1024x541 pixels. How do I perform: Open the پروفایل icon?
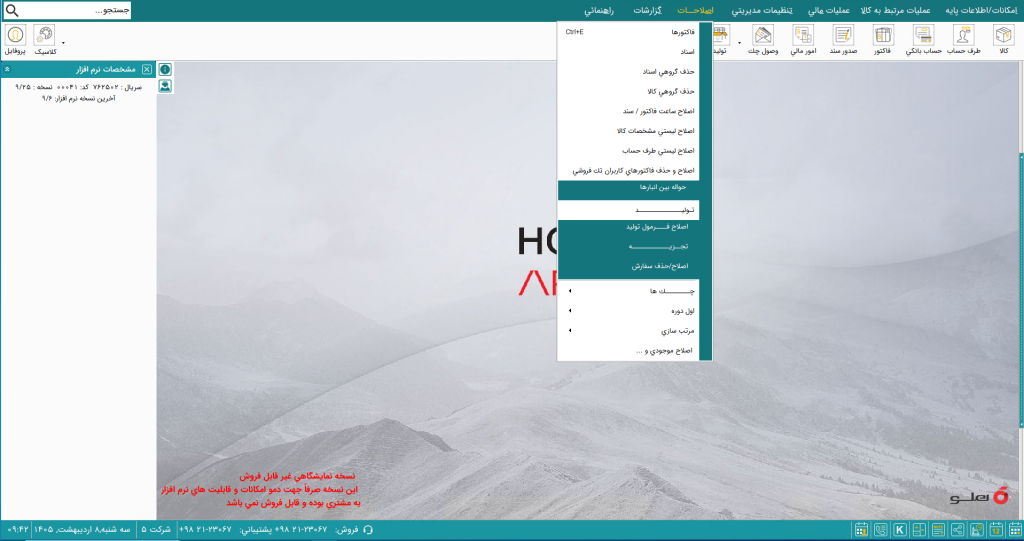(x=15, y=41)
